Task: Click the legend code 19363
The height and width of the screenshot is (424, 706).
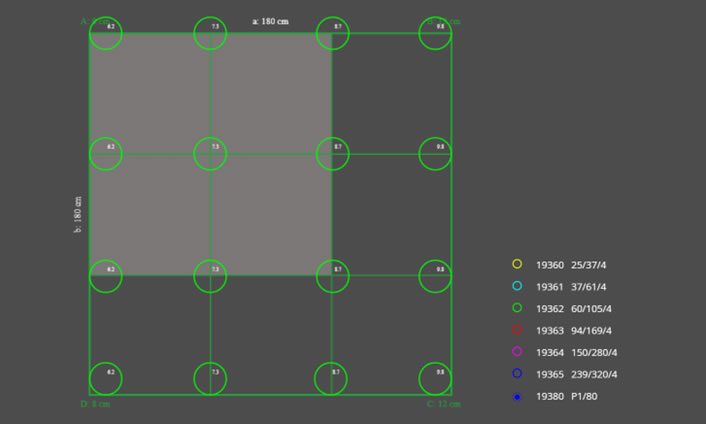Action: click(x=550, y=331)
